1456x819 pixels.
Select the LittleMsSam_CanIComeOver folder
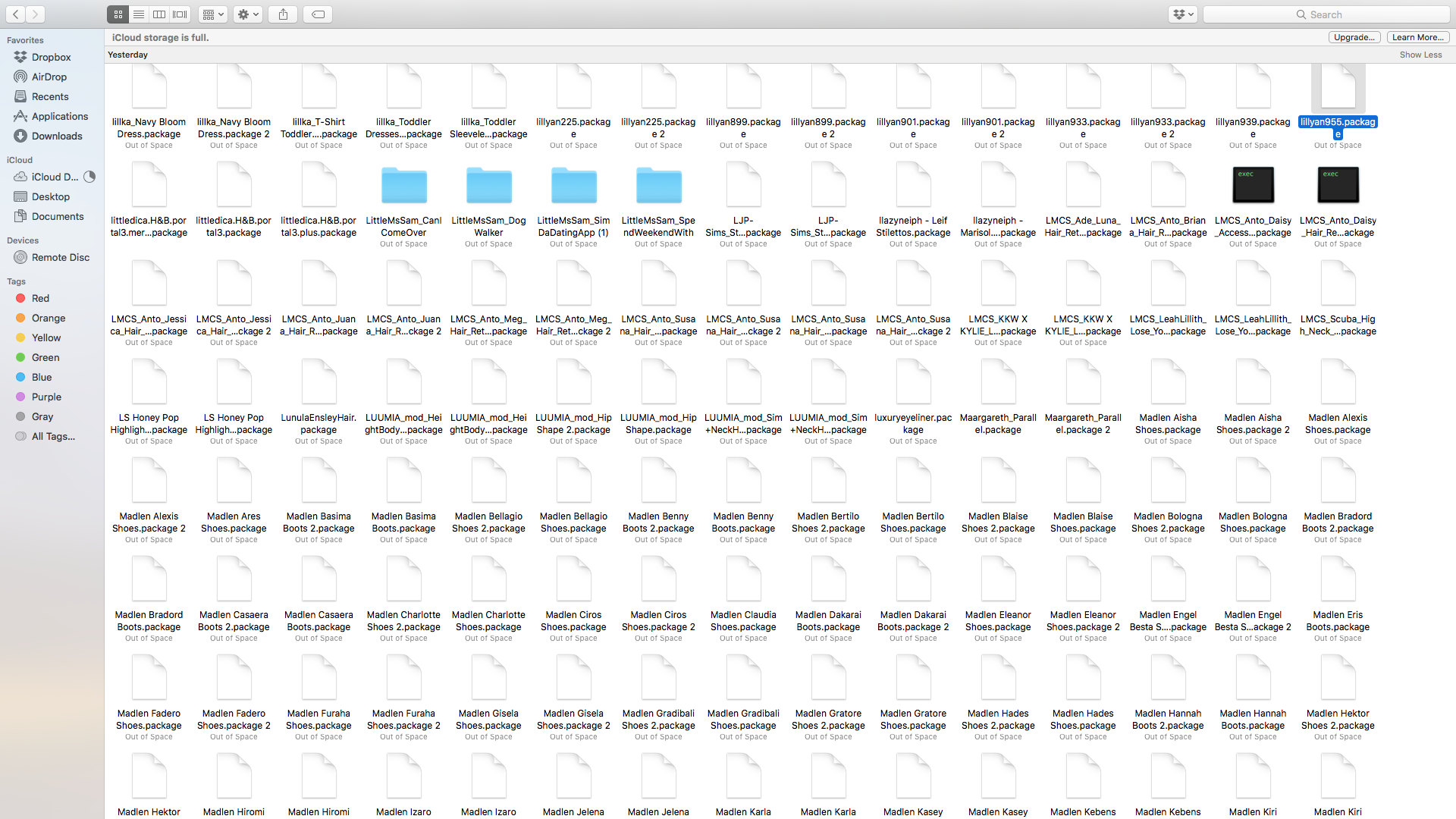coord(404,186)
